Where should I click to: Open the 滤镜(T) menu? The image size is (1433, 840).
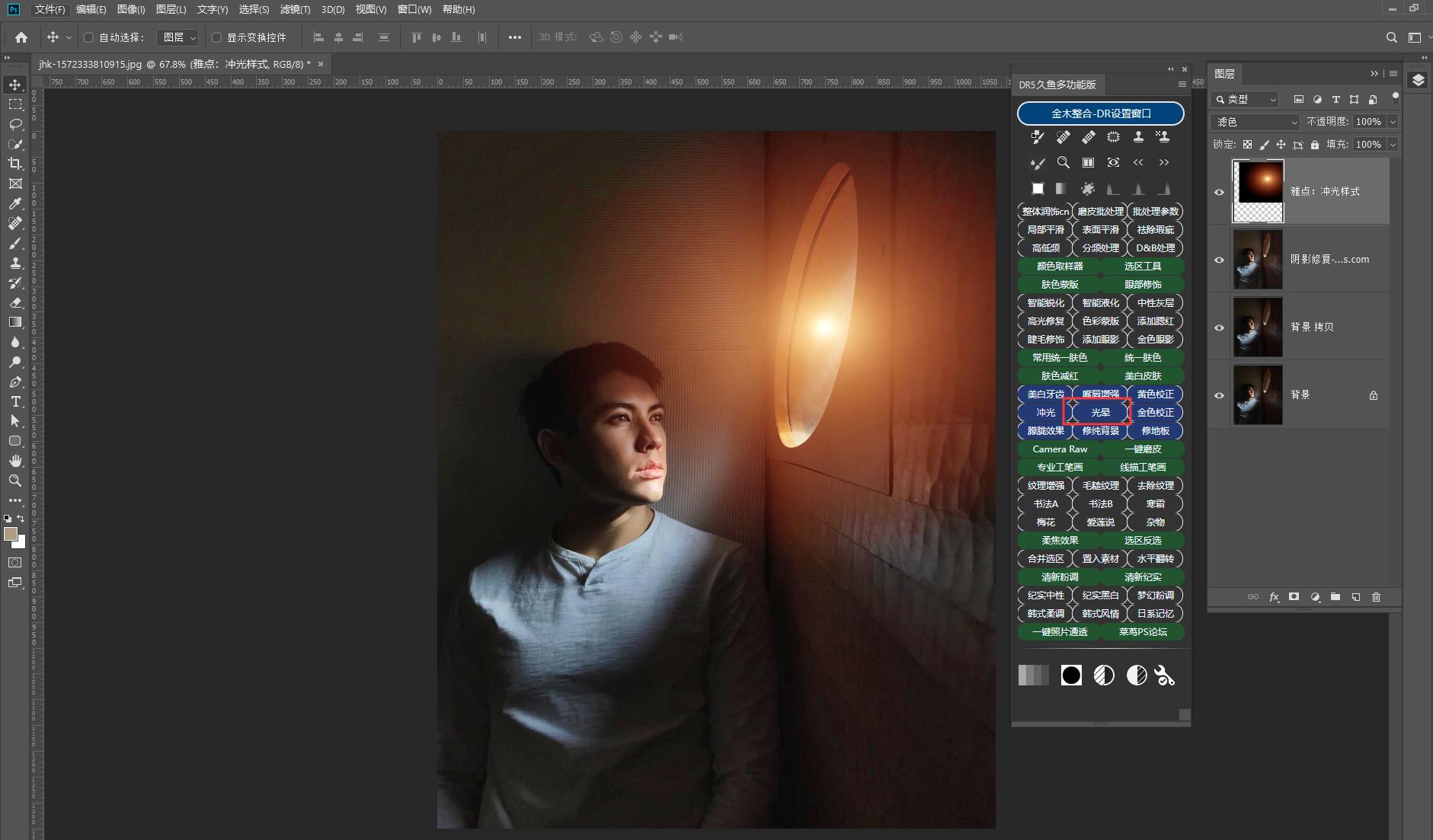295,9
